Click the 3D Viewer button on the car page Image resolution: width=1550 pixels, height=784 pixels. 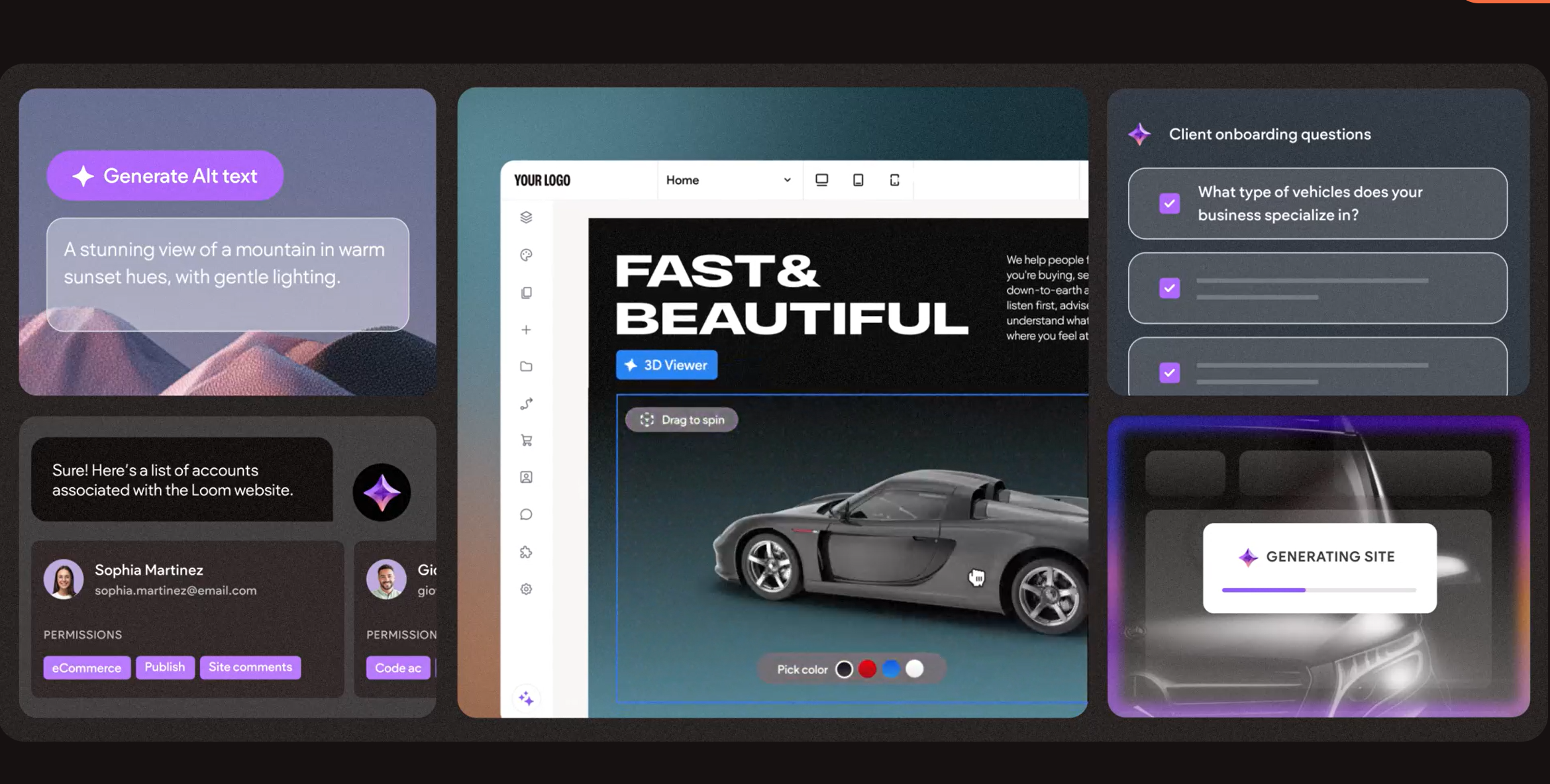click(x=666, y=365)
